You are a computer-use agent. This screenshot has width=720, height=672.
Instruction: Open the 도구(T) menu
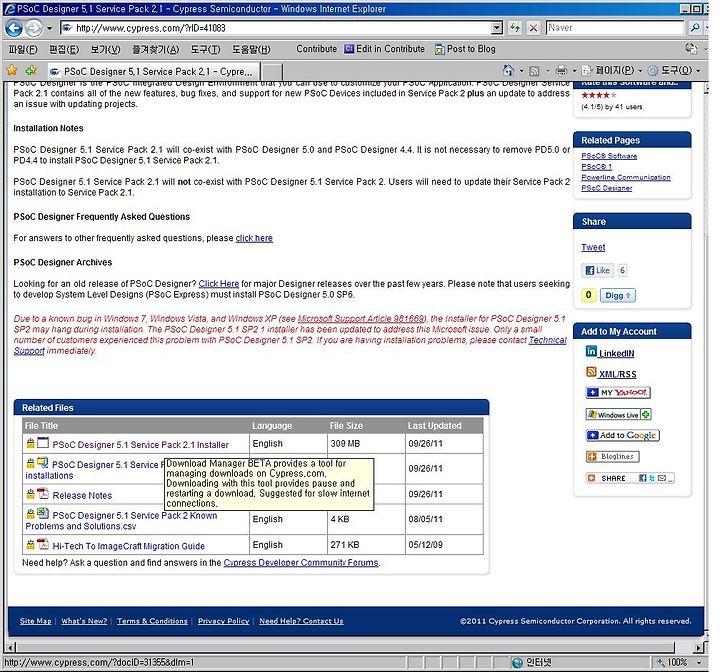click(205, 49)
